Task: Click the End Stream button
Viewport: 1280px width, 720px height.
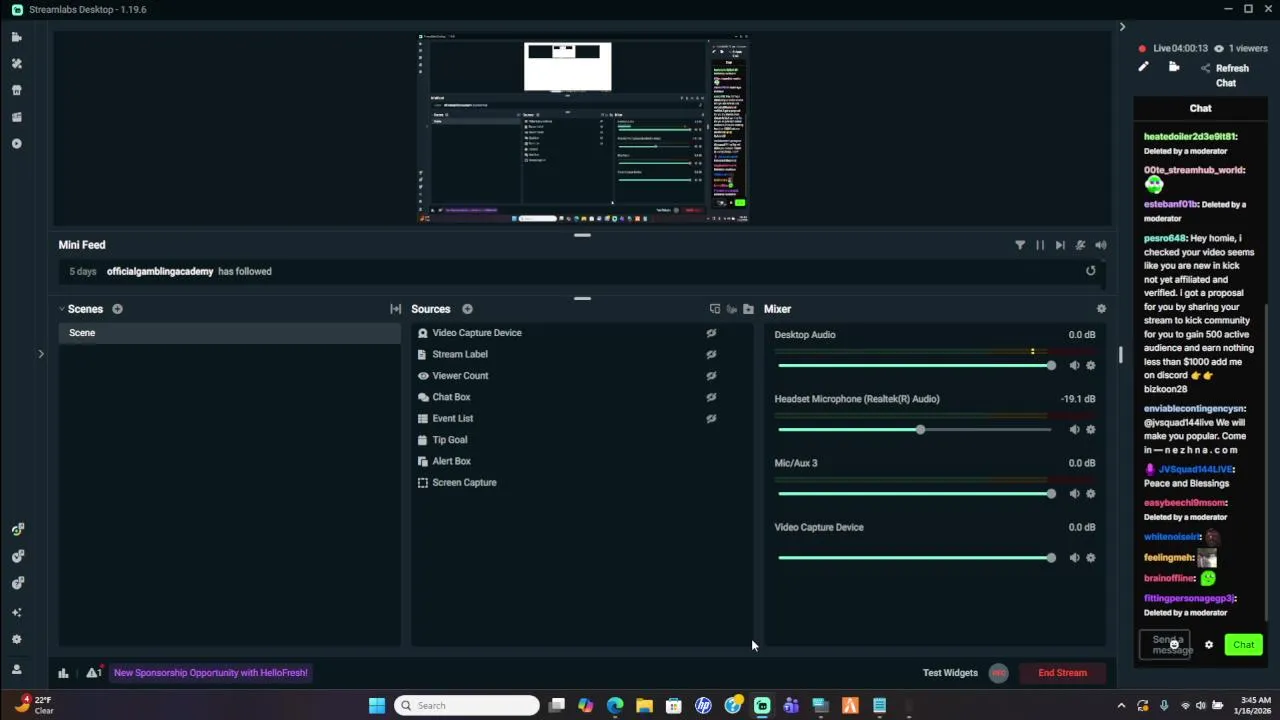Action: point(1062,673)
